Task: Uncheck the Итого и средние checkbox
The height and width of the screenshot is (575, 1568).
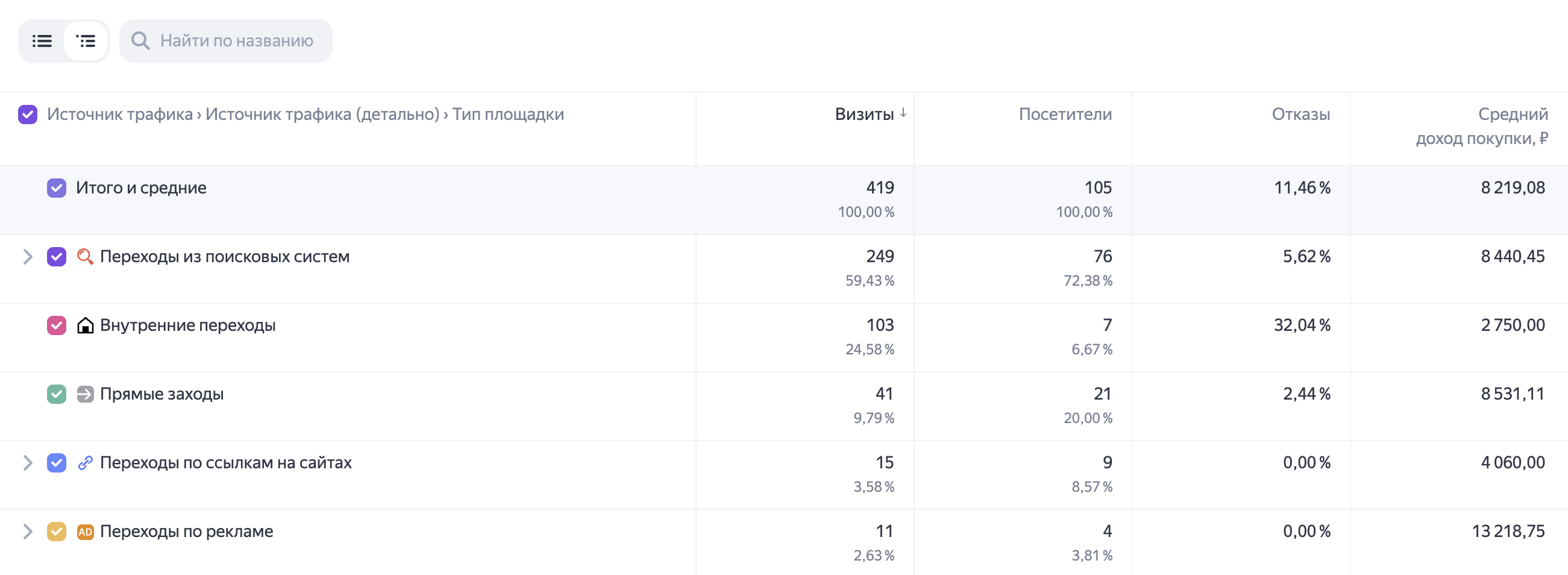Action: pos(57,187)
